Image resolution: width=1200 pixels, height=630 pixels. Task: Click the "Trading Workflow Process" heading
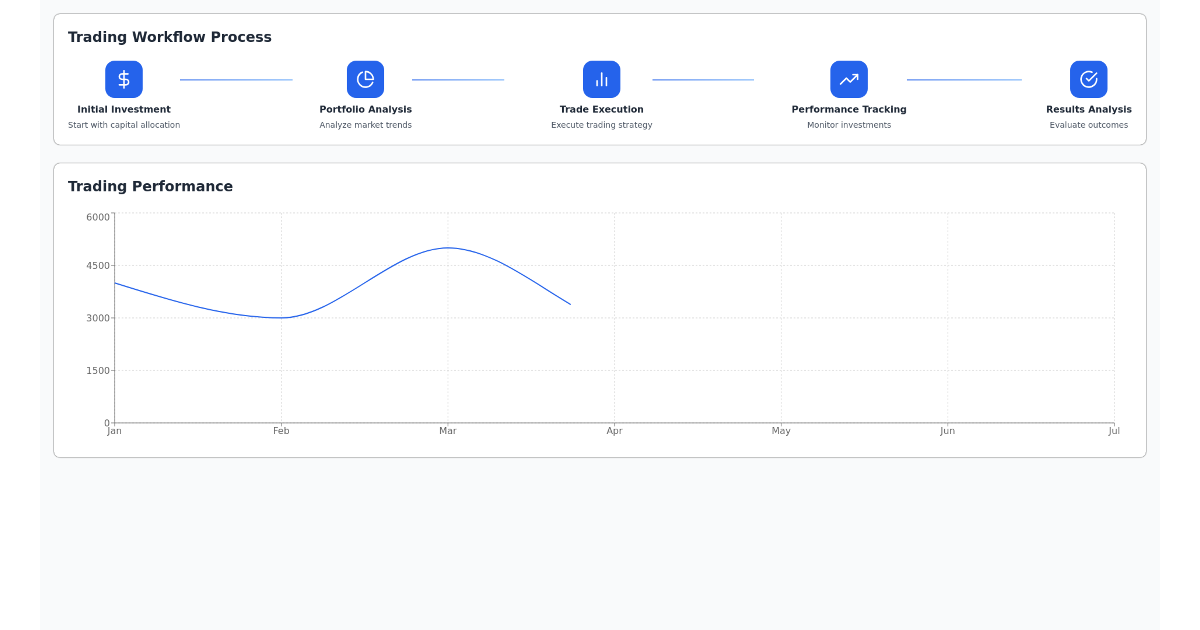click(169, 37)
